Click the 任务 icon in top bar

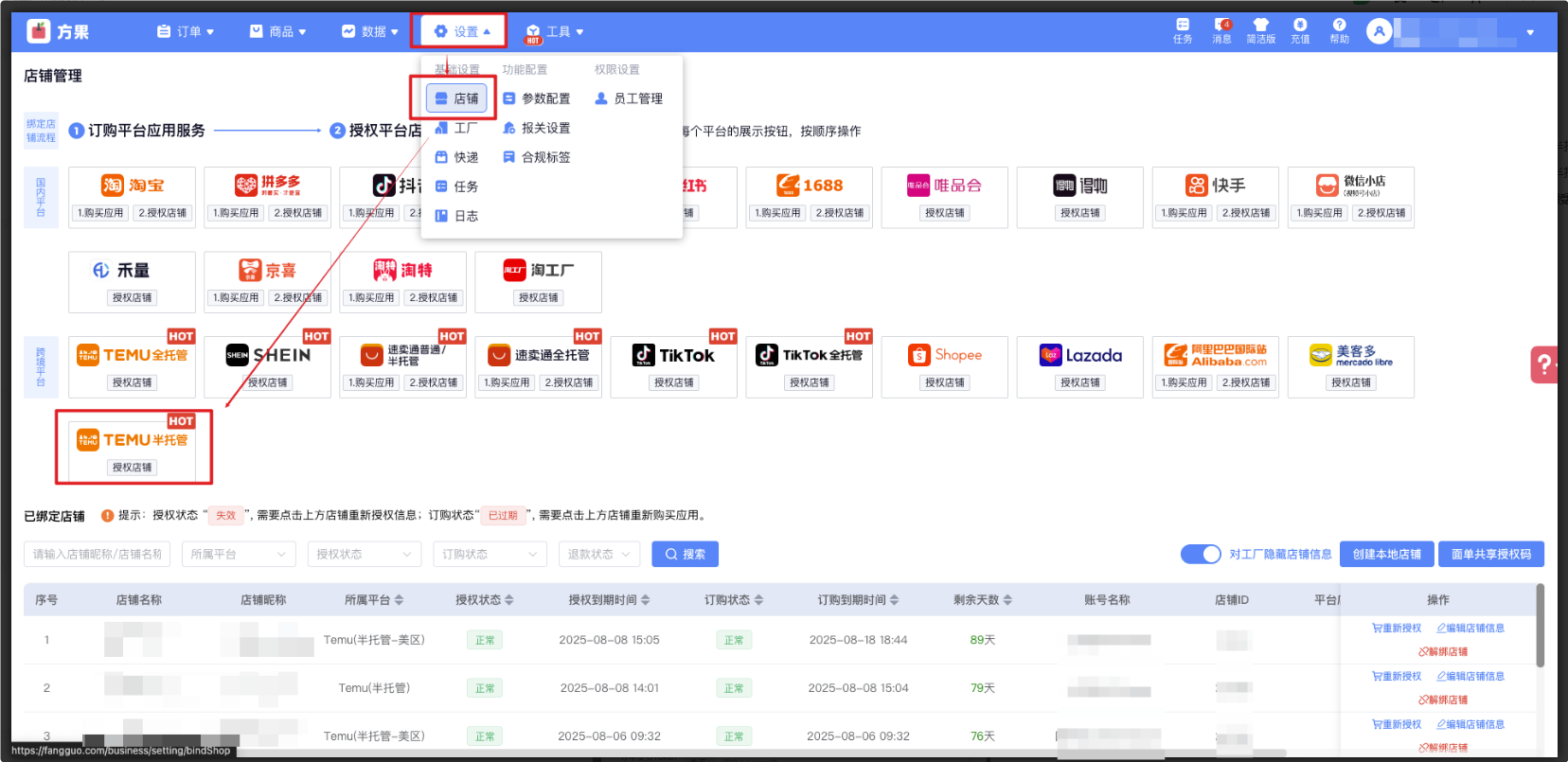tap(1182, 26)
